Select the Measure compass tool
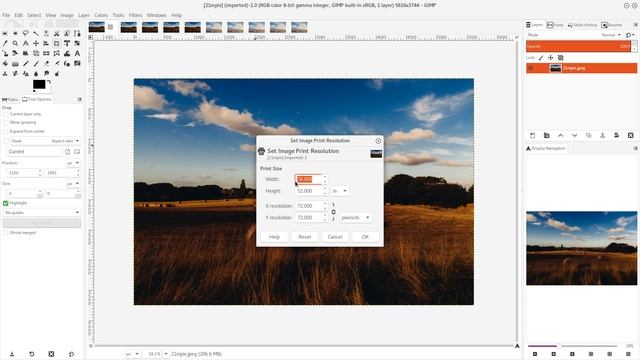 (25, 43)
